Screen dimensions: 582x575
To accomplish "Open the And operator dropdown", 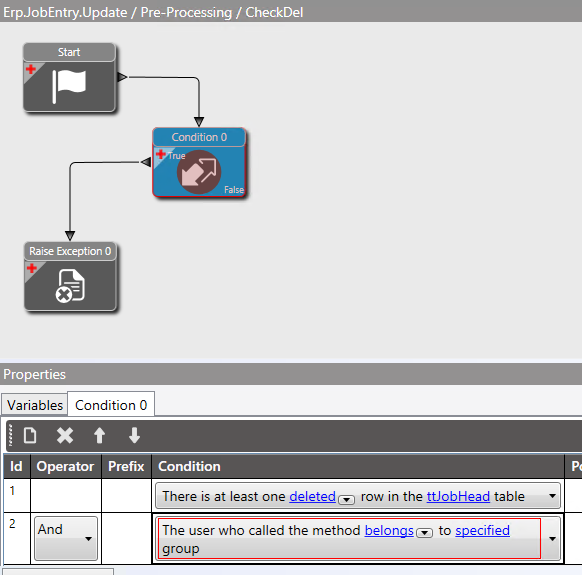I will coord(66,538).
